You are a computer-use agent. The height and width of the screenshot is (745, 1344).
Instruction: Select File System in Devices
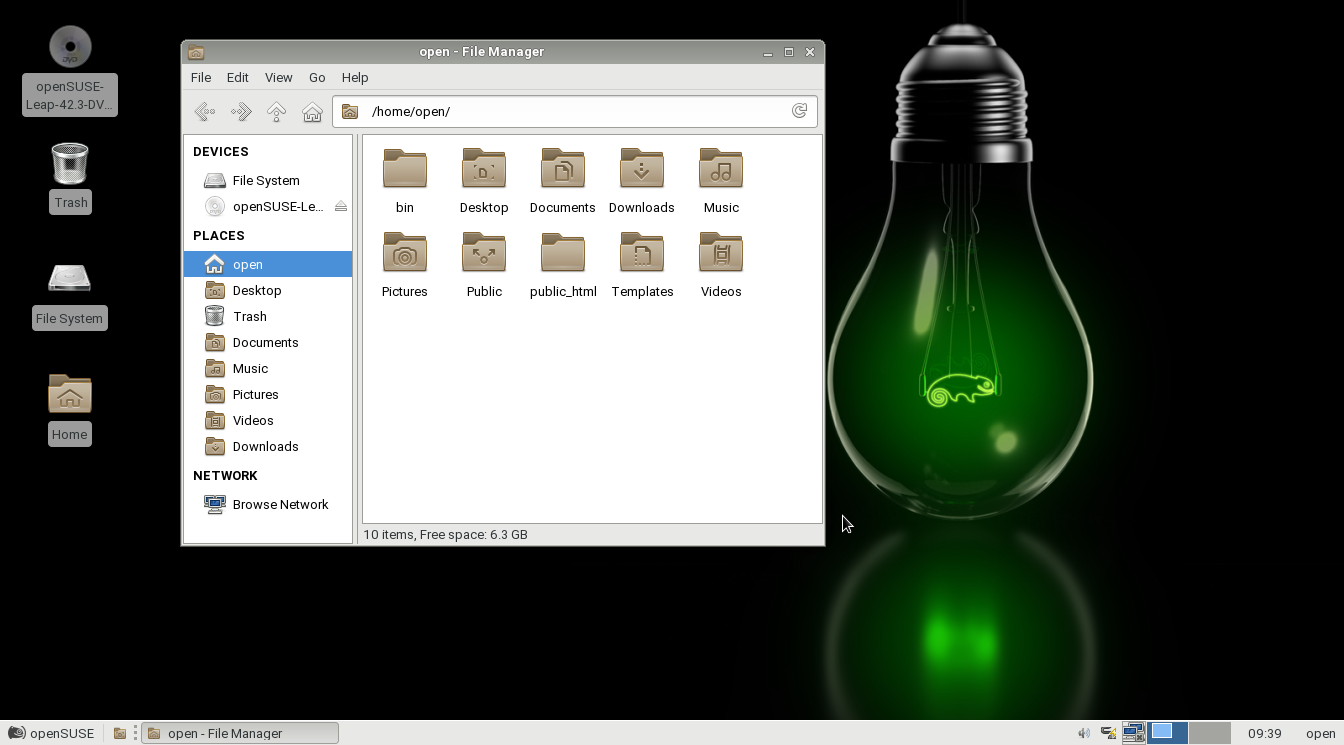(x=266, y=181)
